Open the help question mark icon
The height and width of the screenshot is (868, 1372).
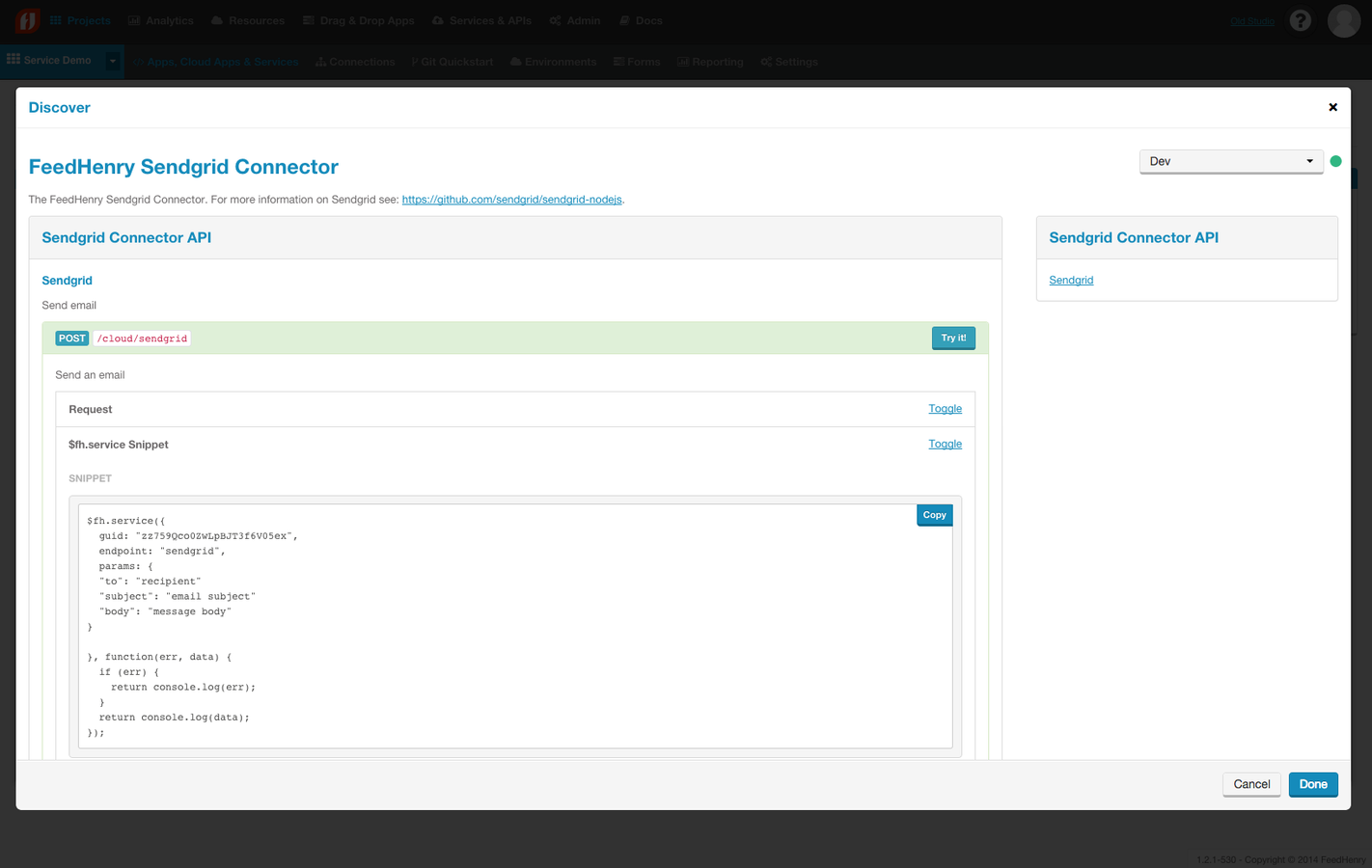(1301, 20)
